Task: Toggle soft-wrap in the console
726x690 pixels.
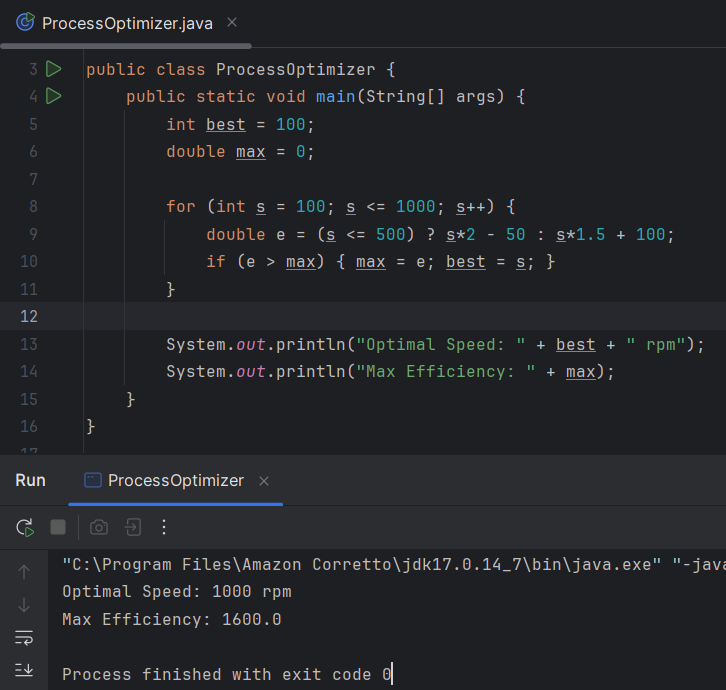Action: pyautogui.click(x=25, y=638)
